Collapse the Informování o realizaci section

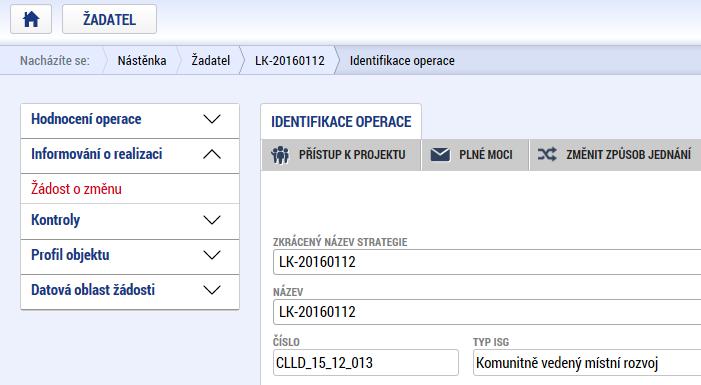212,154
